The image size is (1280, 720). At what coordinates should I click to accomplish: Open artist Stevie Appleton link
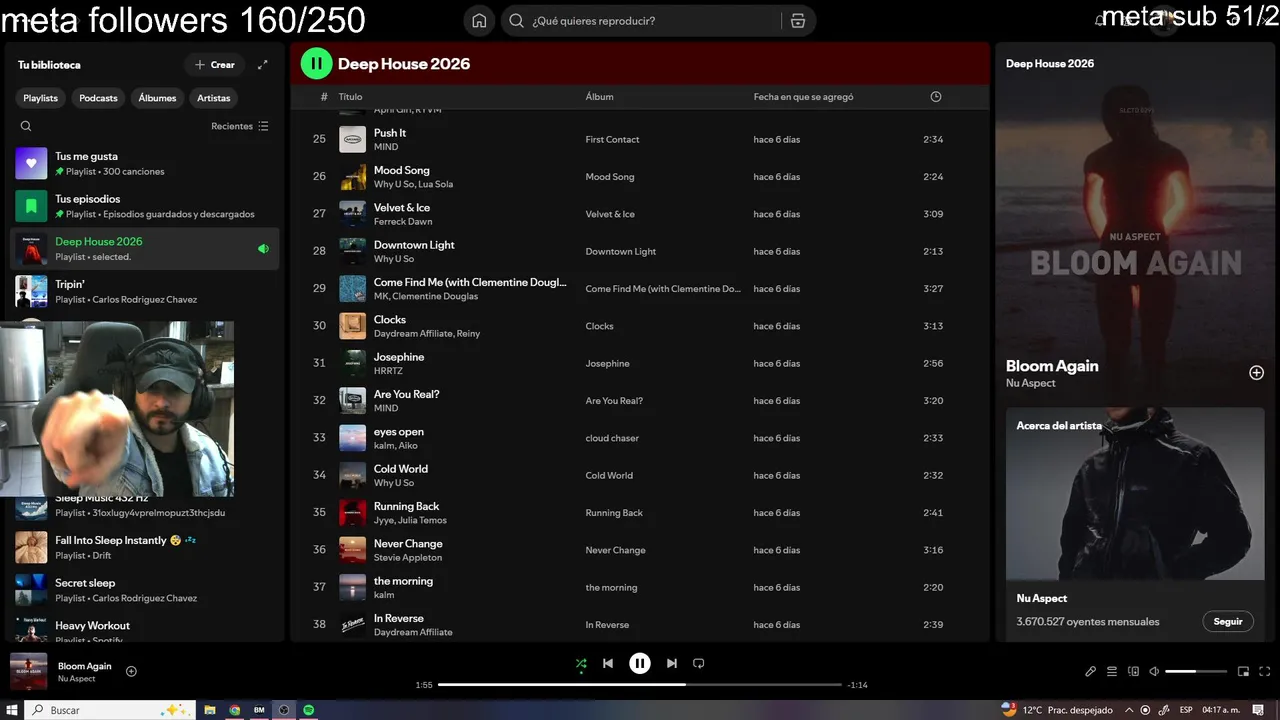point(408,558)
